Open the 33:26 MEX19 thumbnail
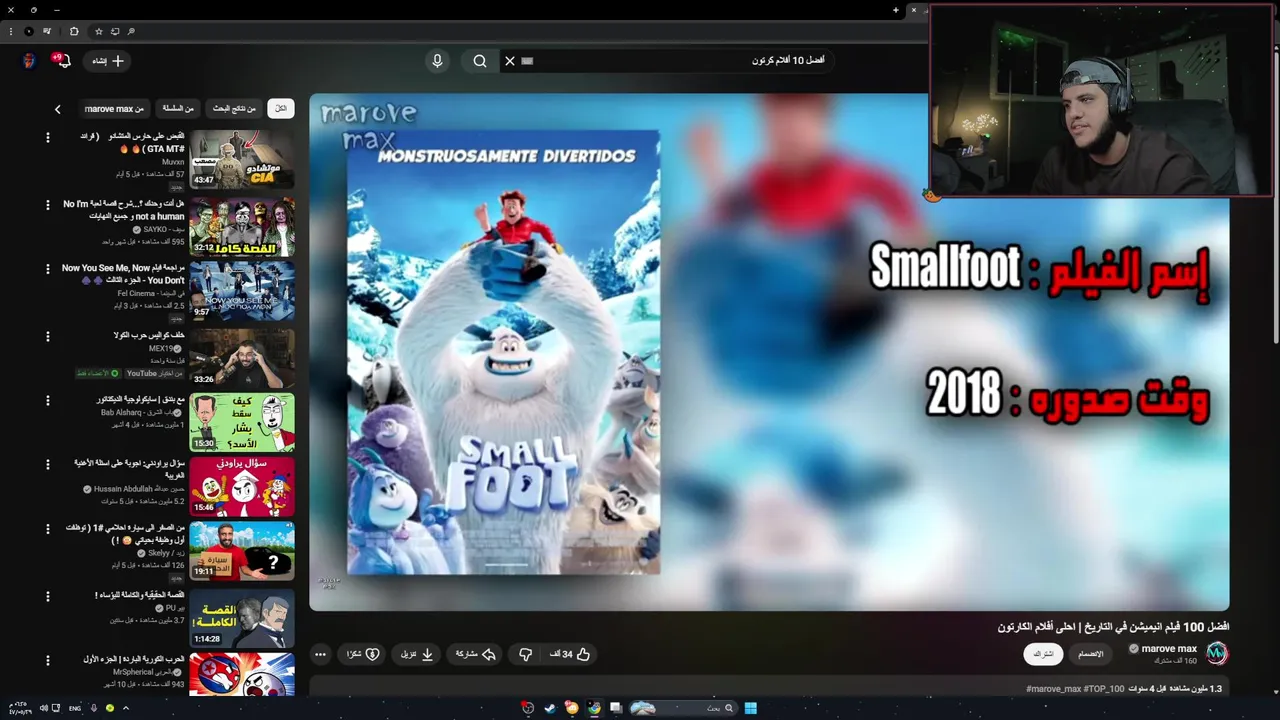This screenshot has width=1280, height=720. (x=242, y=357)
